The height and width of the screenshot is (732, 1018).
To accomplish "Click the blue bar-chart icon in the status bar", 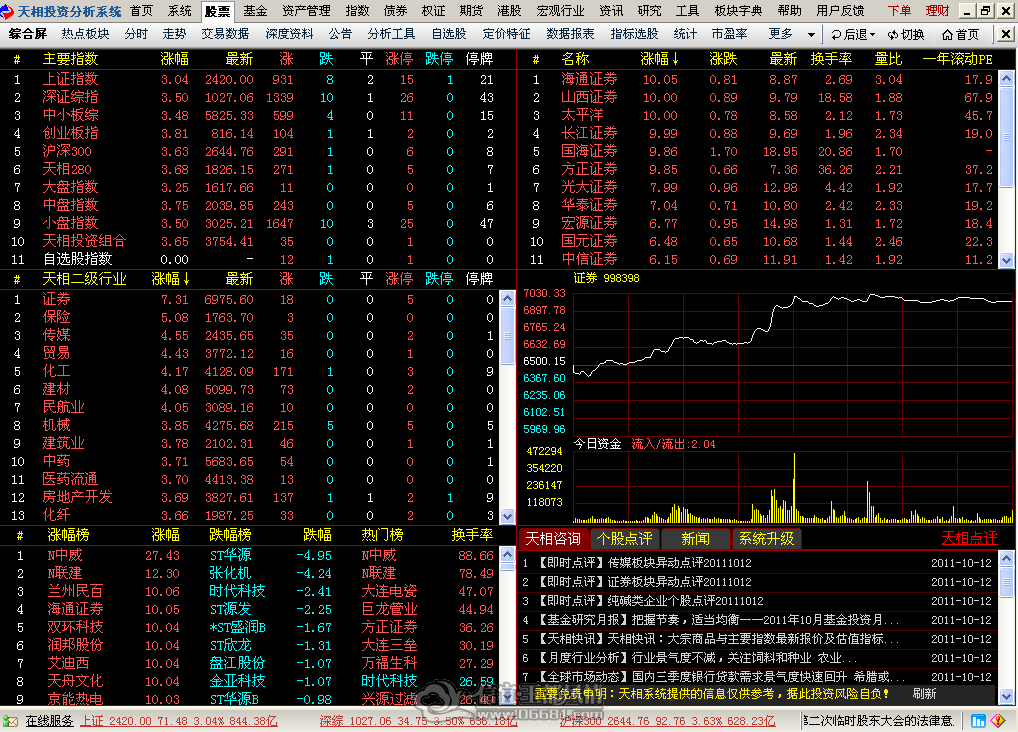I will (978, 721).
